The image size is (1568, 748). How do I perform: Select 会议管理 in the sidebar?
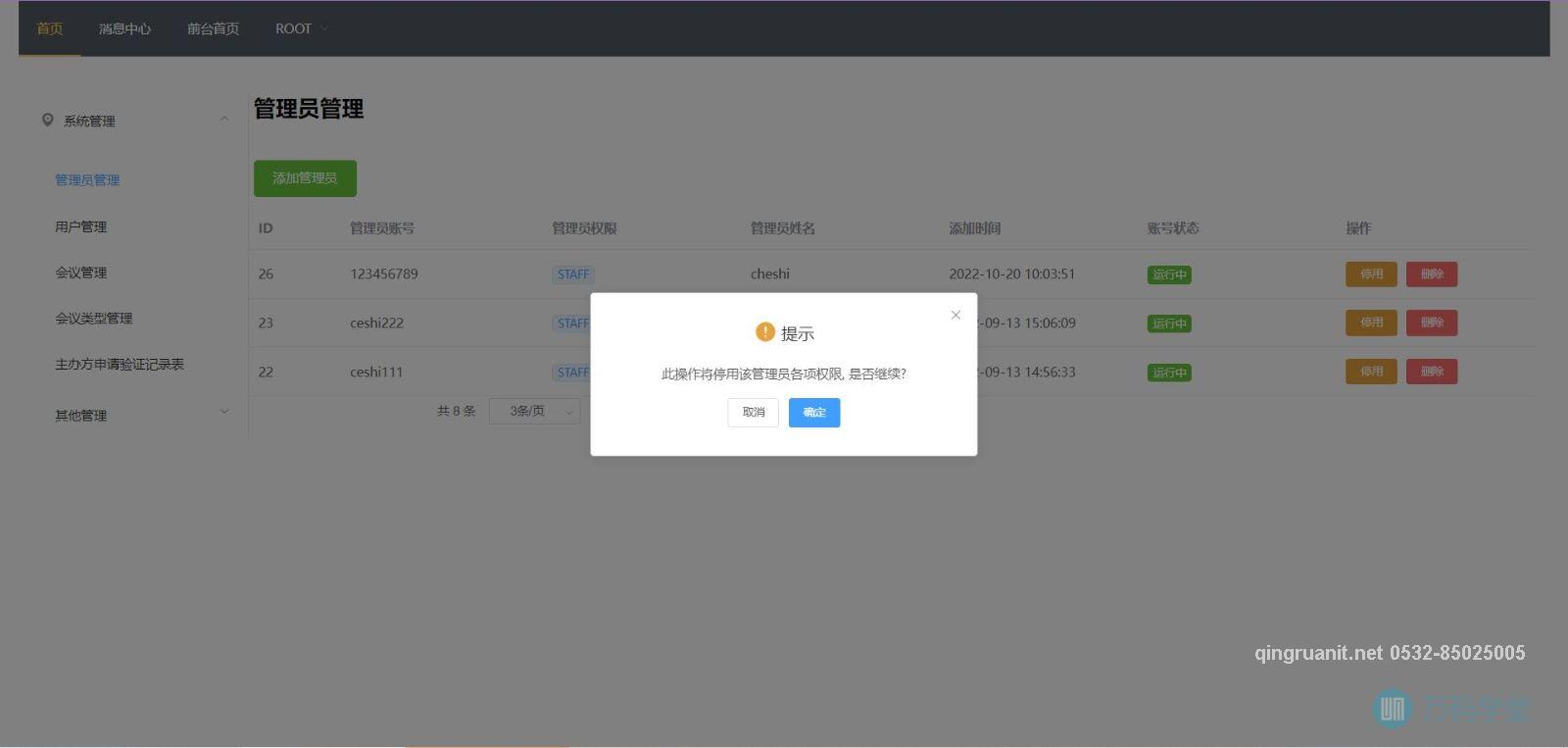pyautogui.click(x=80, y=273)
